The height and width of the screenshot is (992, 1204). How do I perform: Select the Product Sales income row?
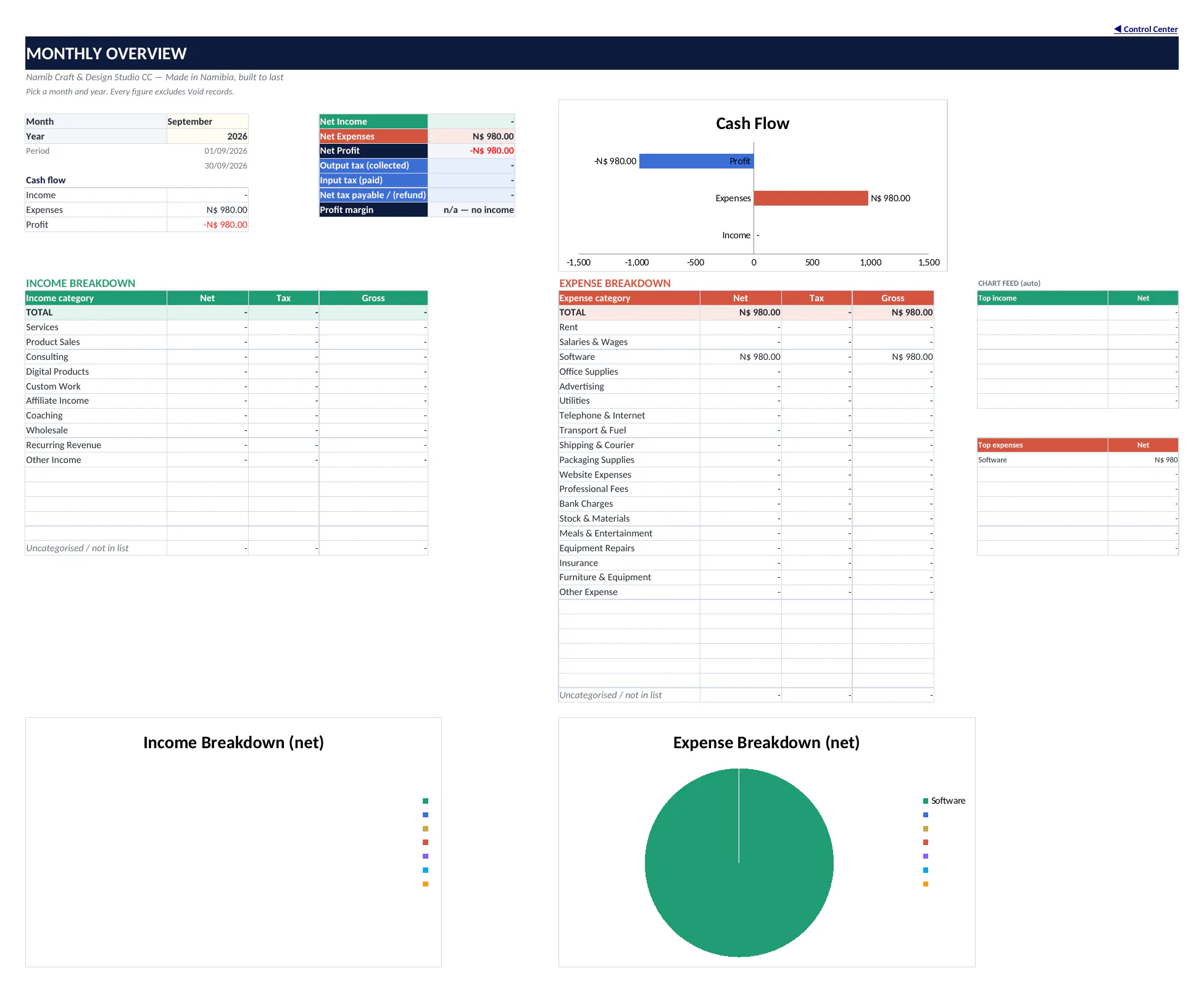click(x=226, y=342)
